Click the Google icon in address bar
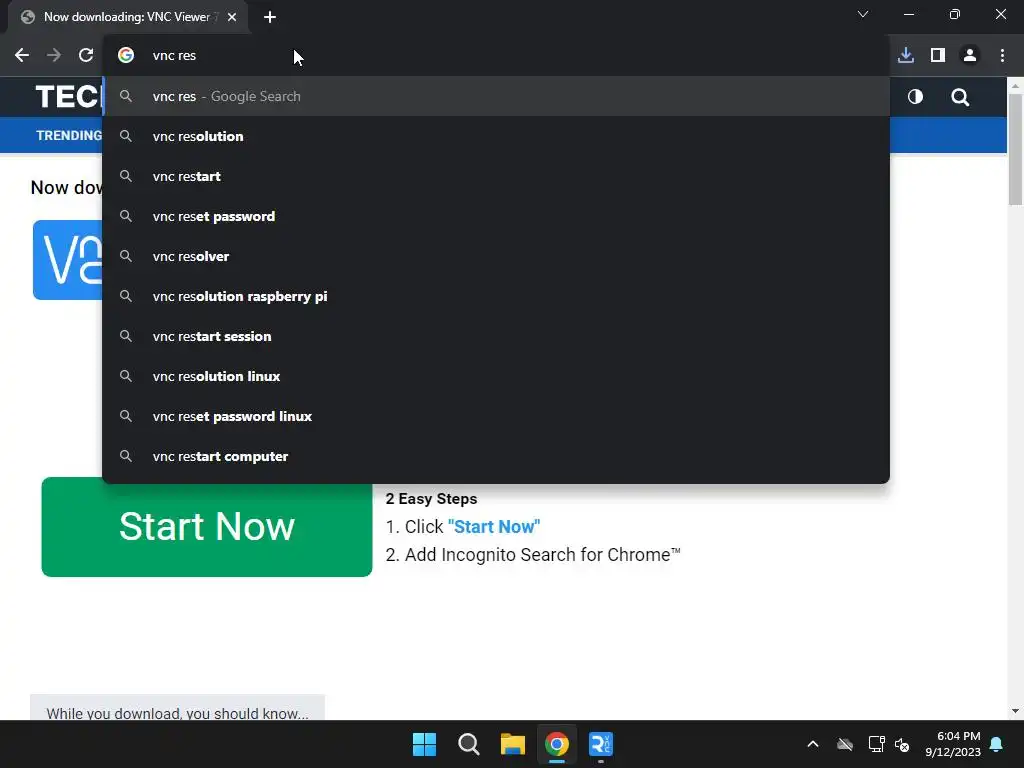 point(126,56)
